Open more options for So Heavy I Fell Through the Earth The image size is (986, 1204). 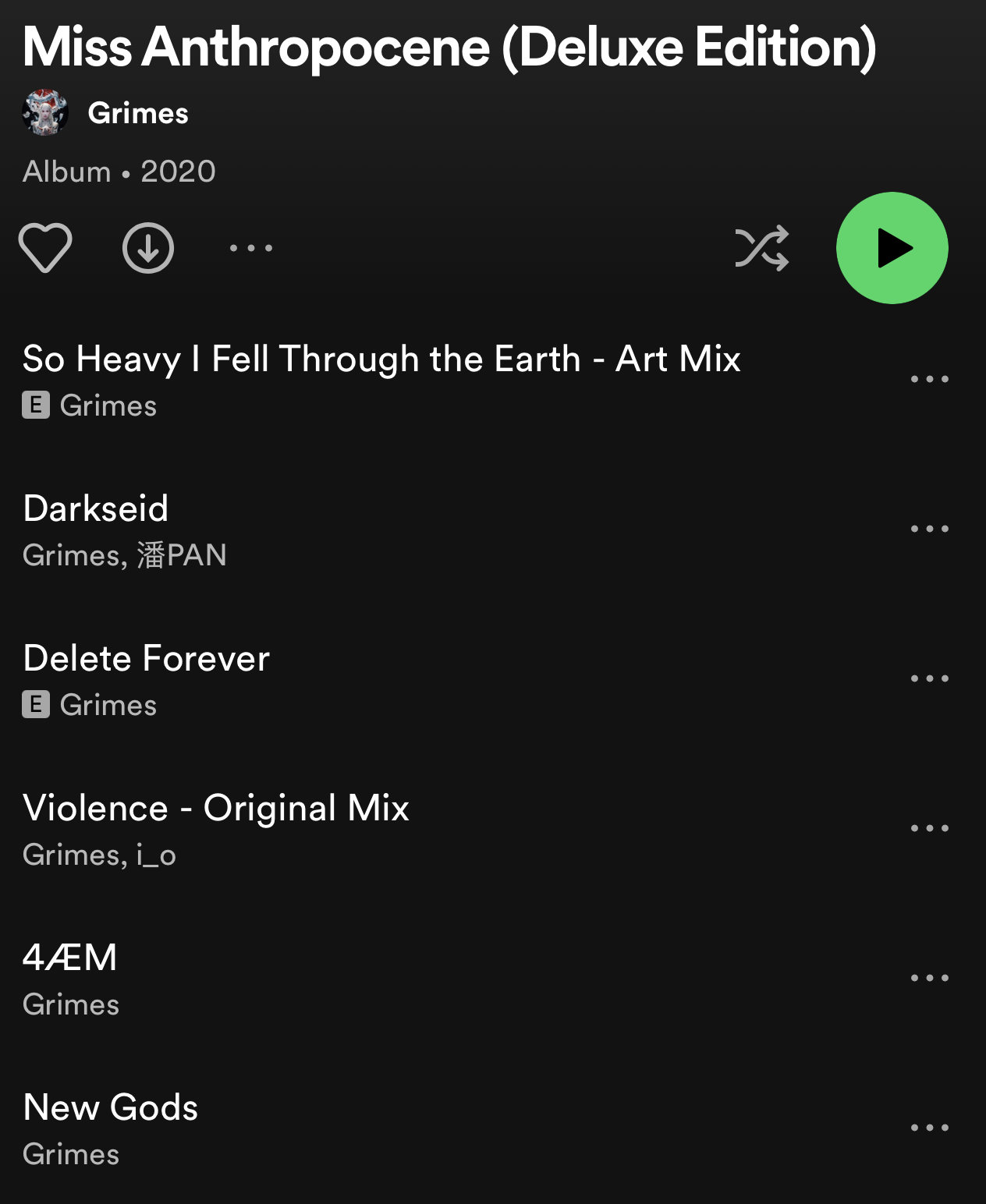coord(930,379)
